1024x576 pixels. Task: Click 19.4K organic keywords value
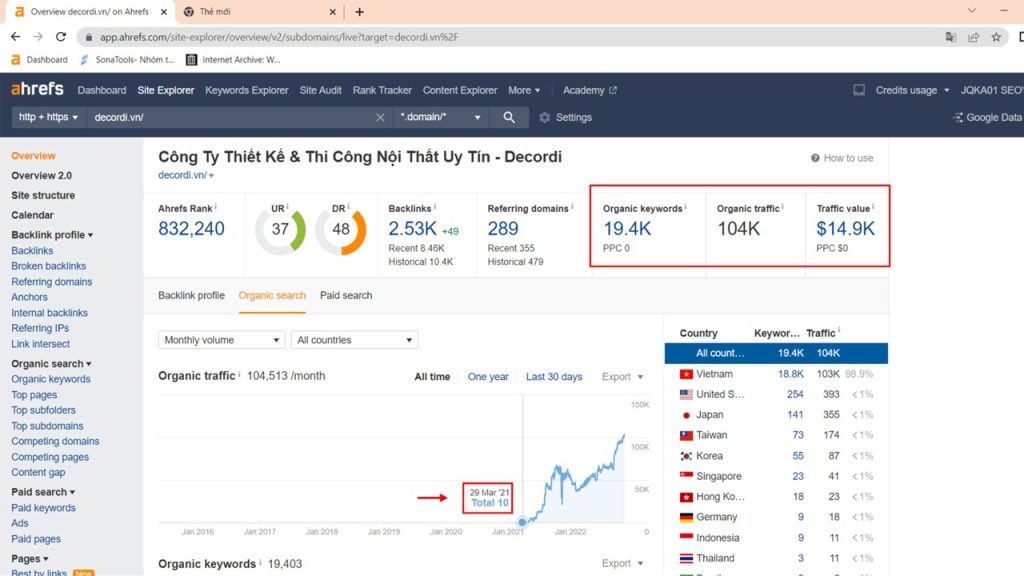point(627,229)
